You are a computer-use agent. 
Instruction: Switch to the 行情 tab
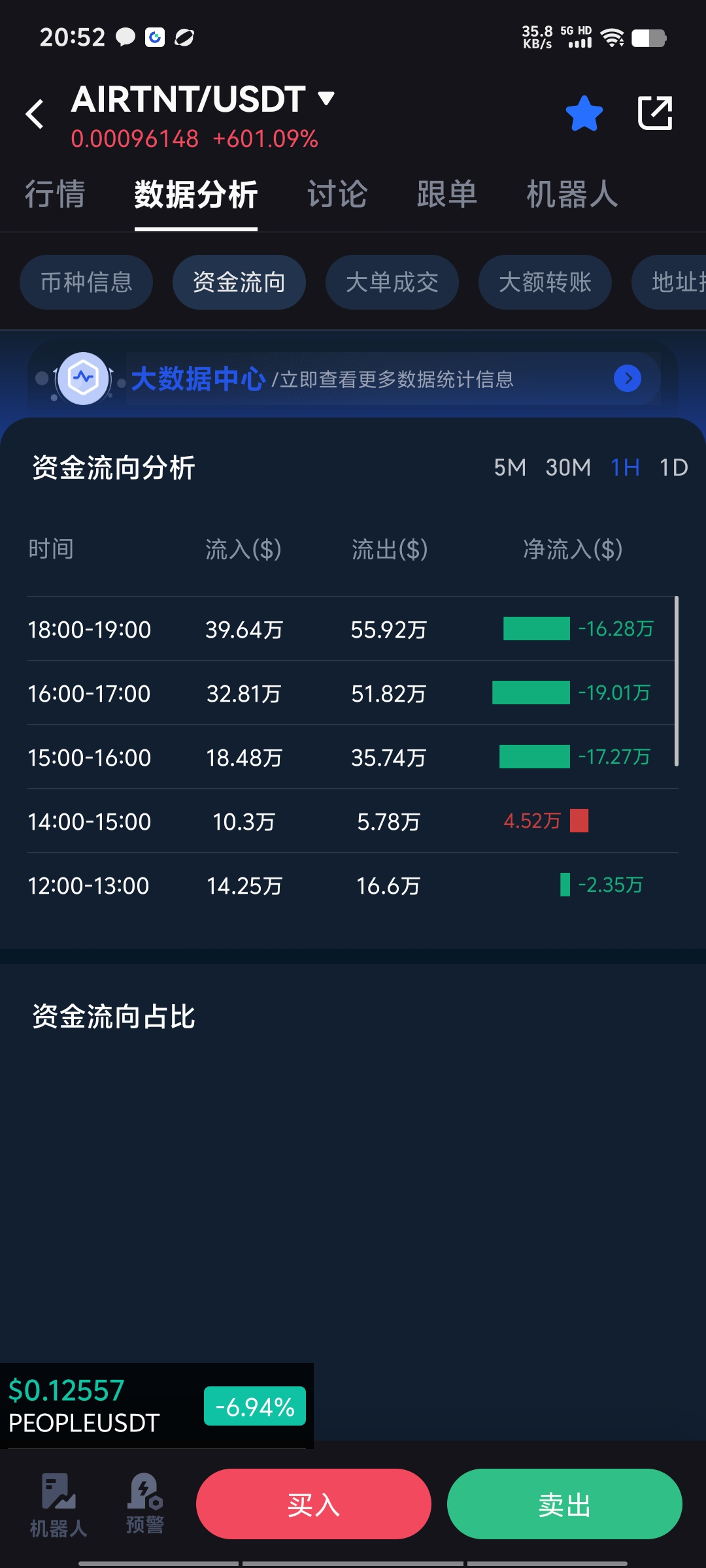(x=55, y=195)
